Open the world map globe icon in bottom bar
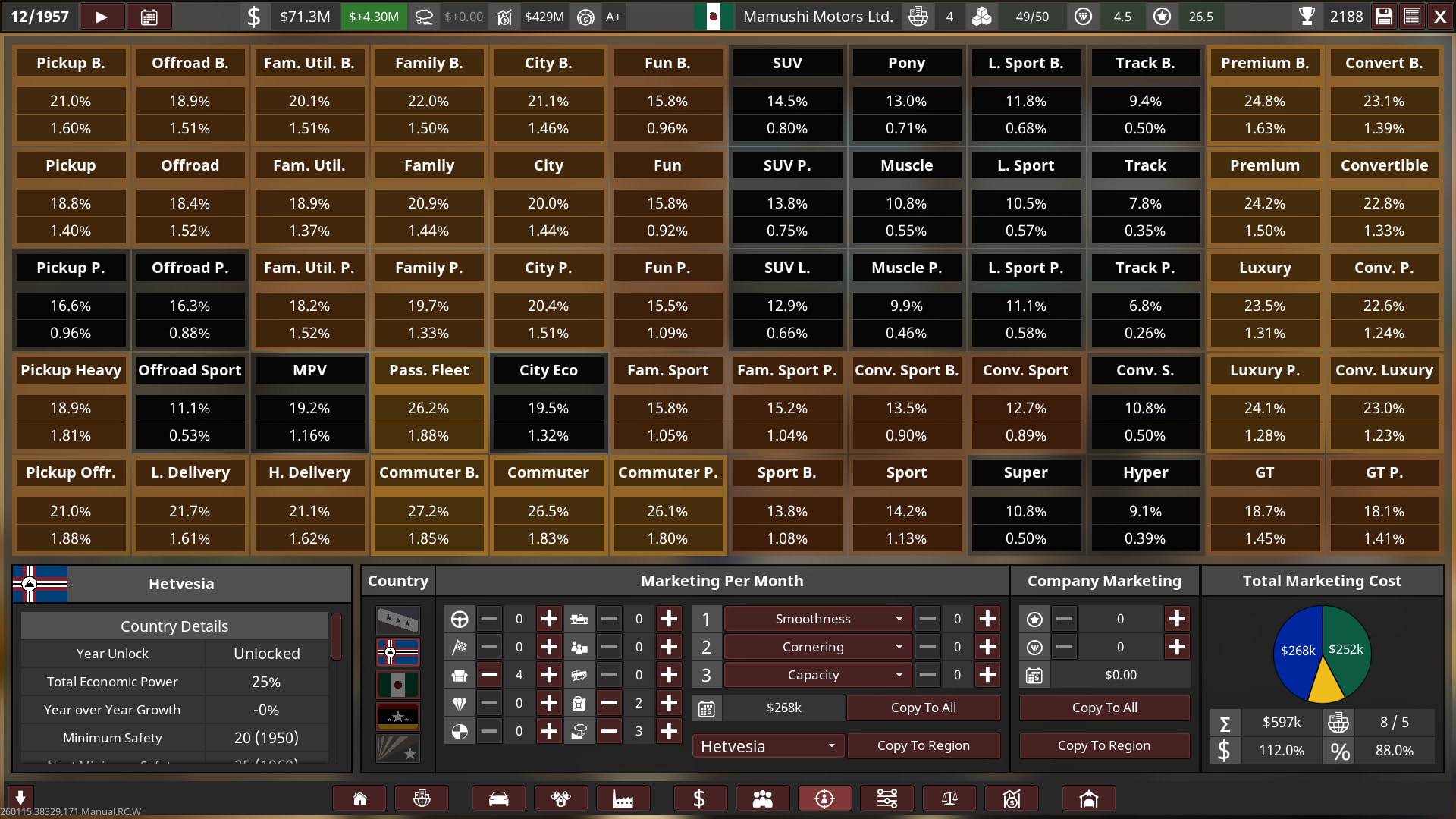1456x819 pixels. coord(422,799)
